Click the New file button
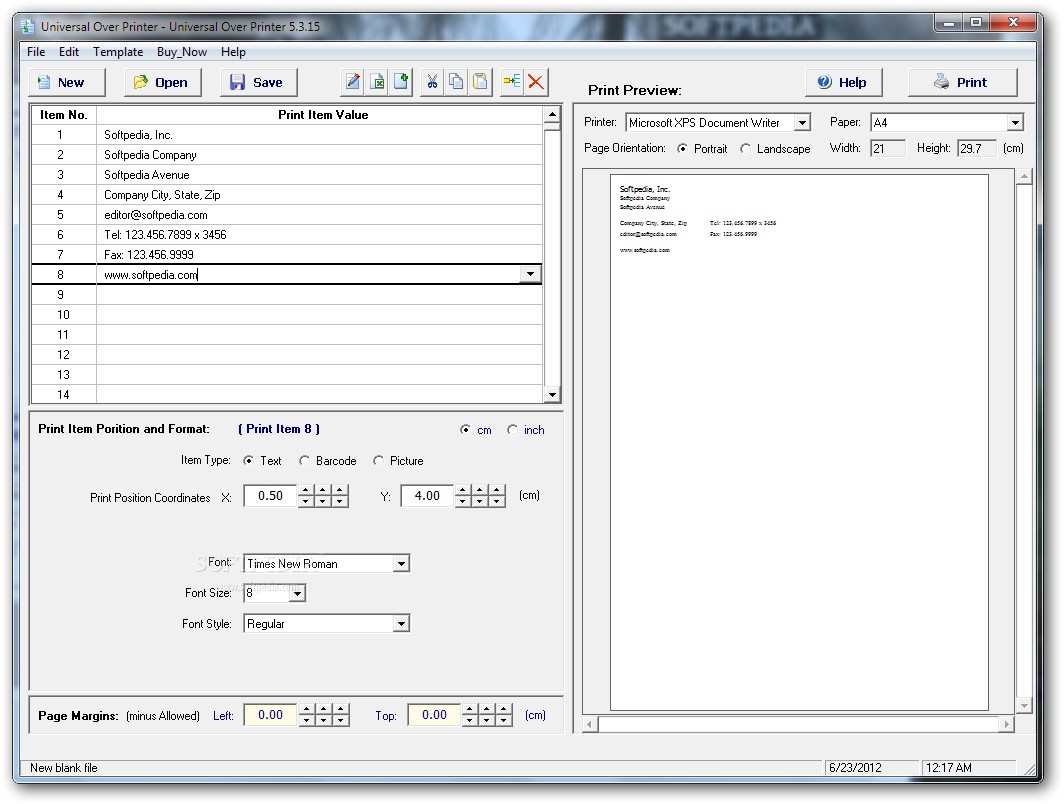This screenshot has width=1064, height=804. [67, 82]
